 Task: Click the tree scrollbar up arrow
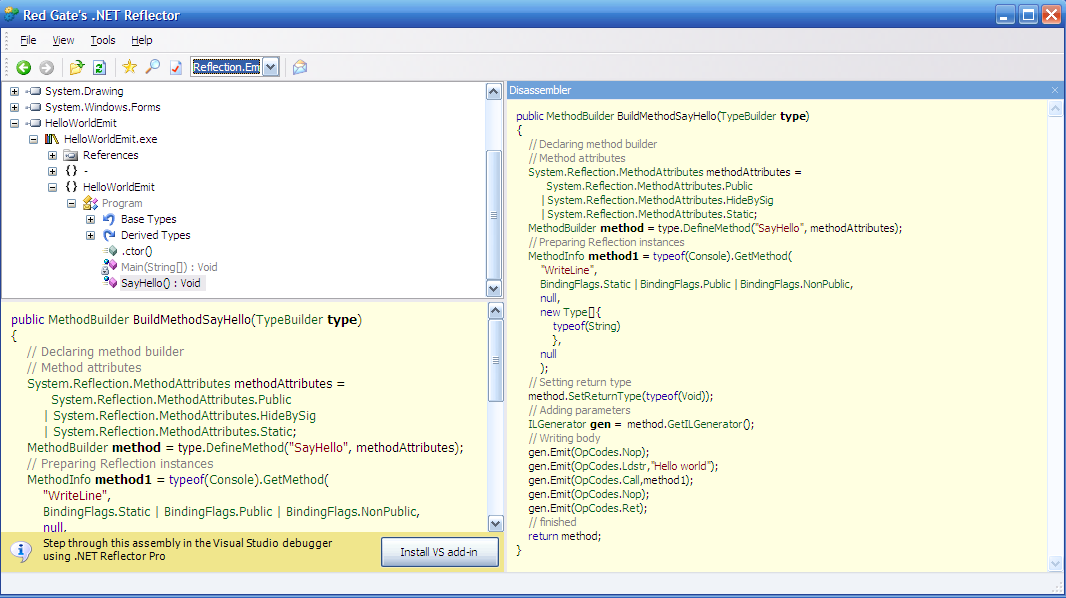pos(494,91)
